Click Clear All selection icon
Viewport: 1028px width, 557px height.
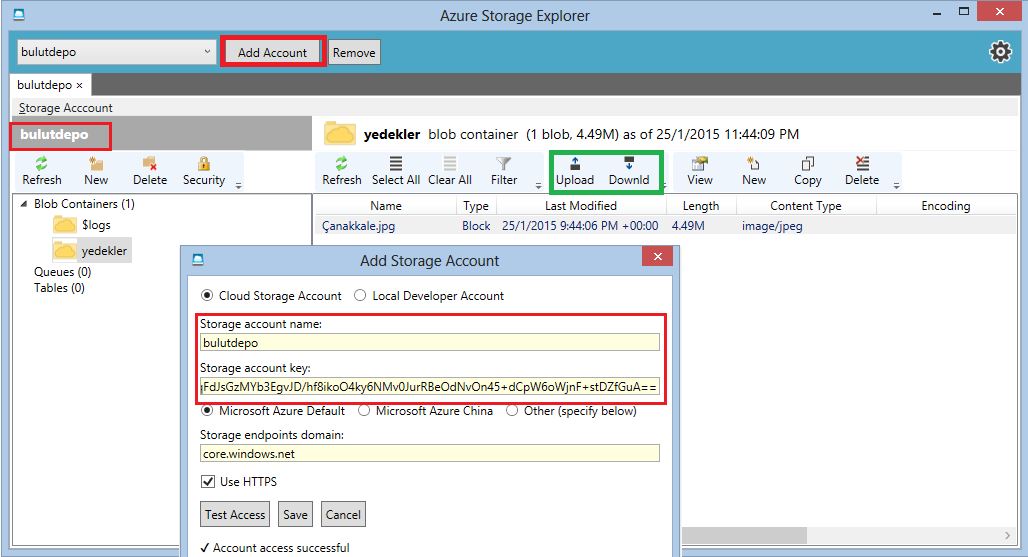[450, 171]
